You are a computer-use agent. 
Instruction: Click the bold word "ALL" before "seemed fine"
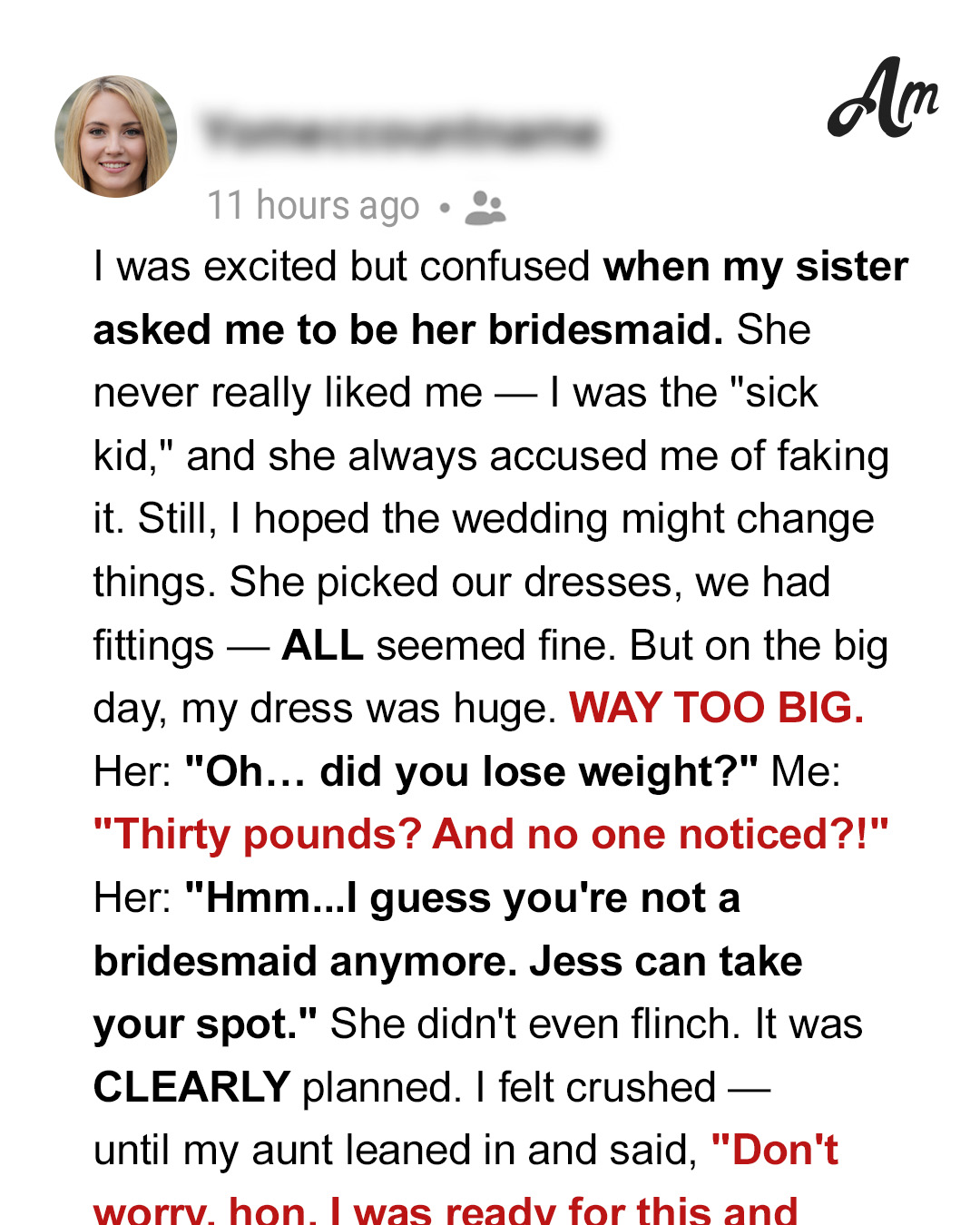tap(322, 645)
